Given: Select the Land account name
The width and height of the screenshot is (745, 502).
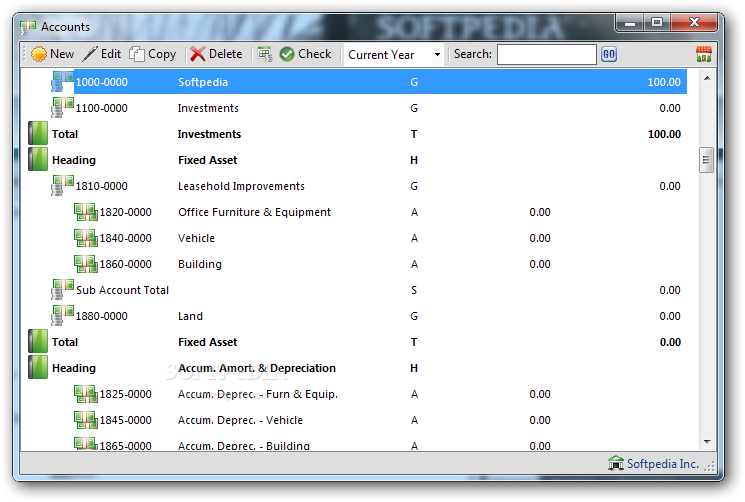Looking at the screenshot, I should tap(190, 316).
